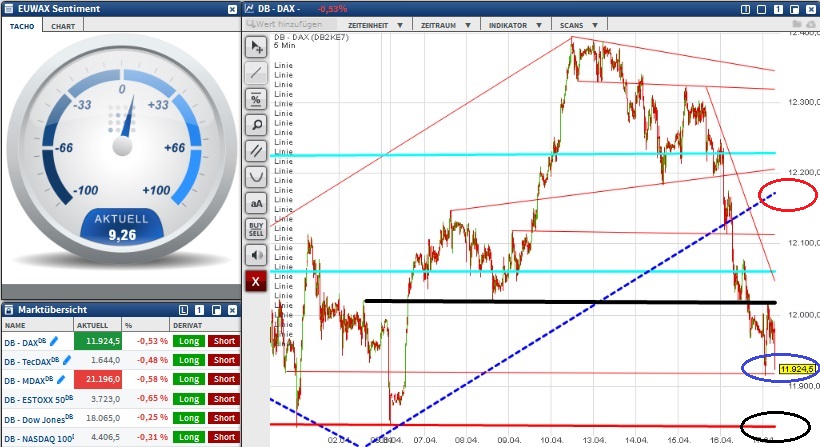Select the aA text annotation tool
This screenshot has width=820, height=447.
(x=256, y=203)
